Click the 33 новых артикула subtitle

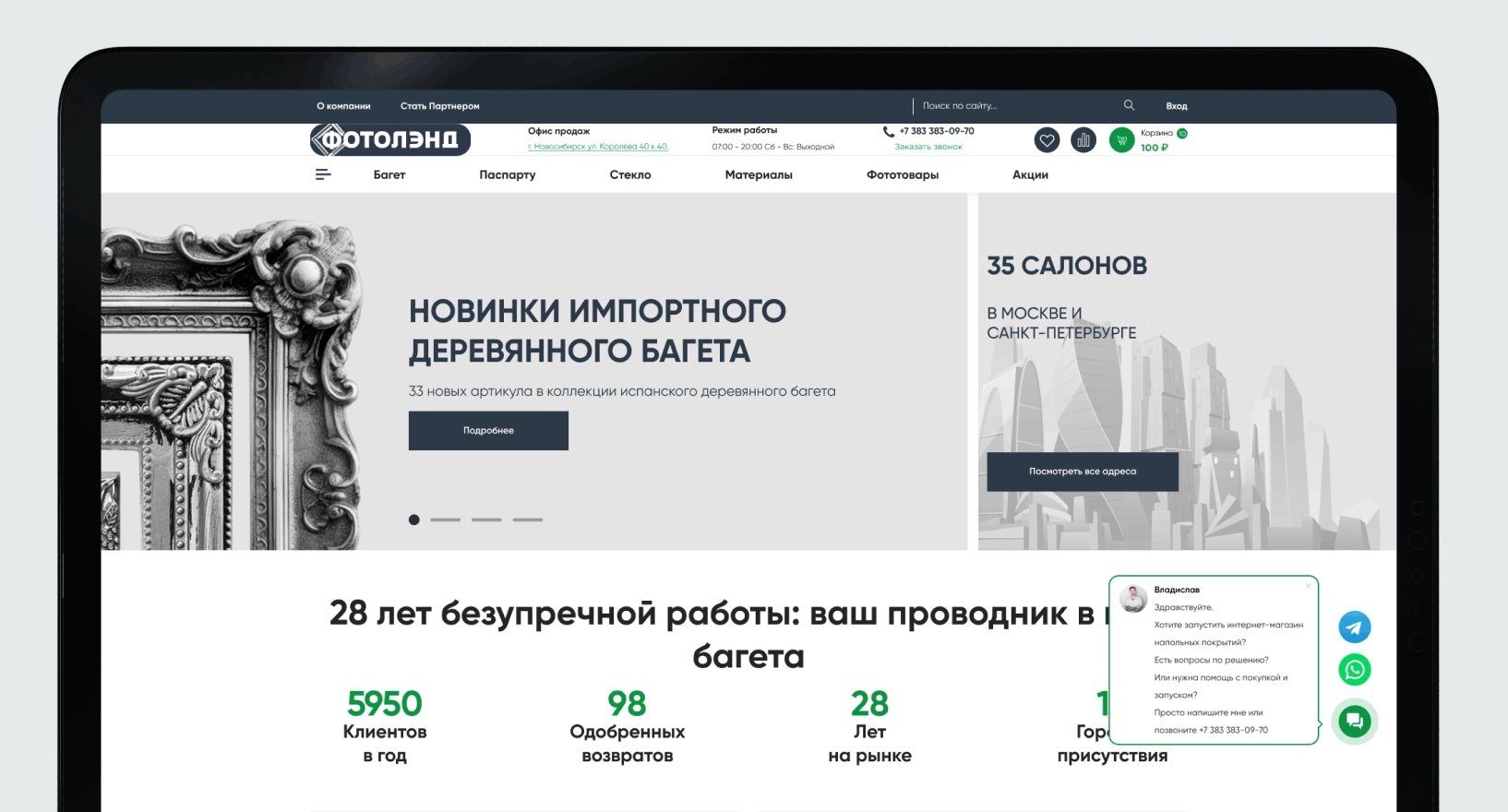pos(622,391)
